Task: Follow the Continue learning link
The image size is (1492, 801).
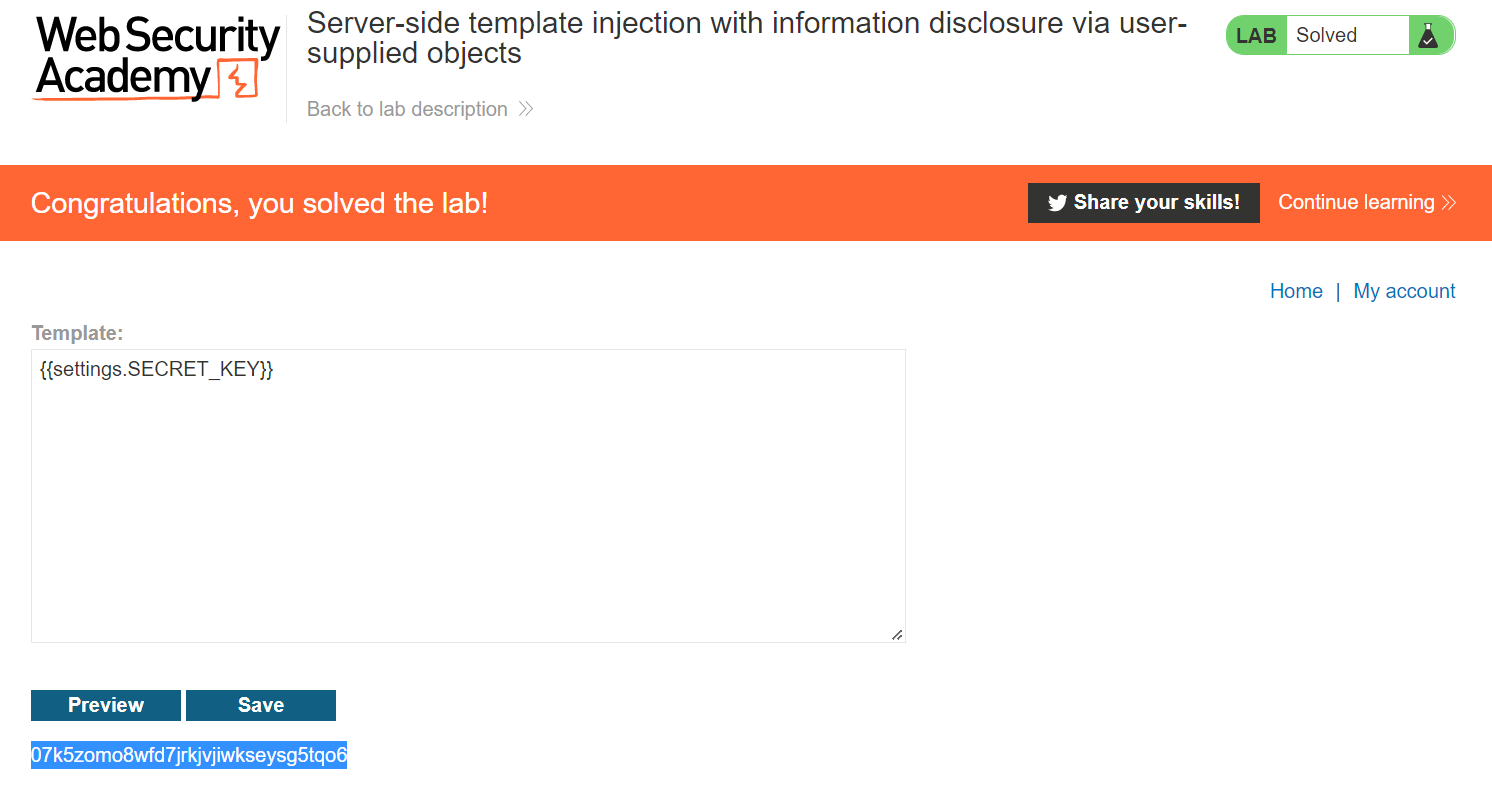Action: coord(1356,203)
